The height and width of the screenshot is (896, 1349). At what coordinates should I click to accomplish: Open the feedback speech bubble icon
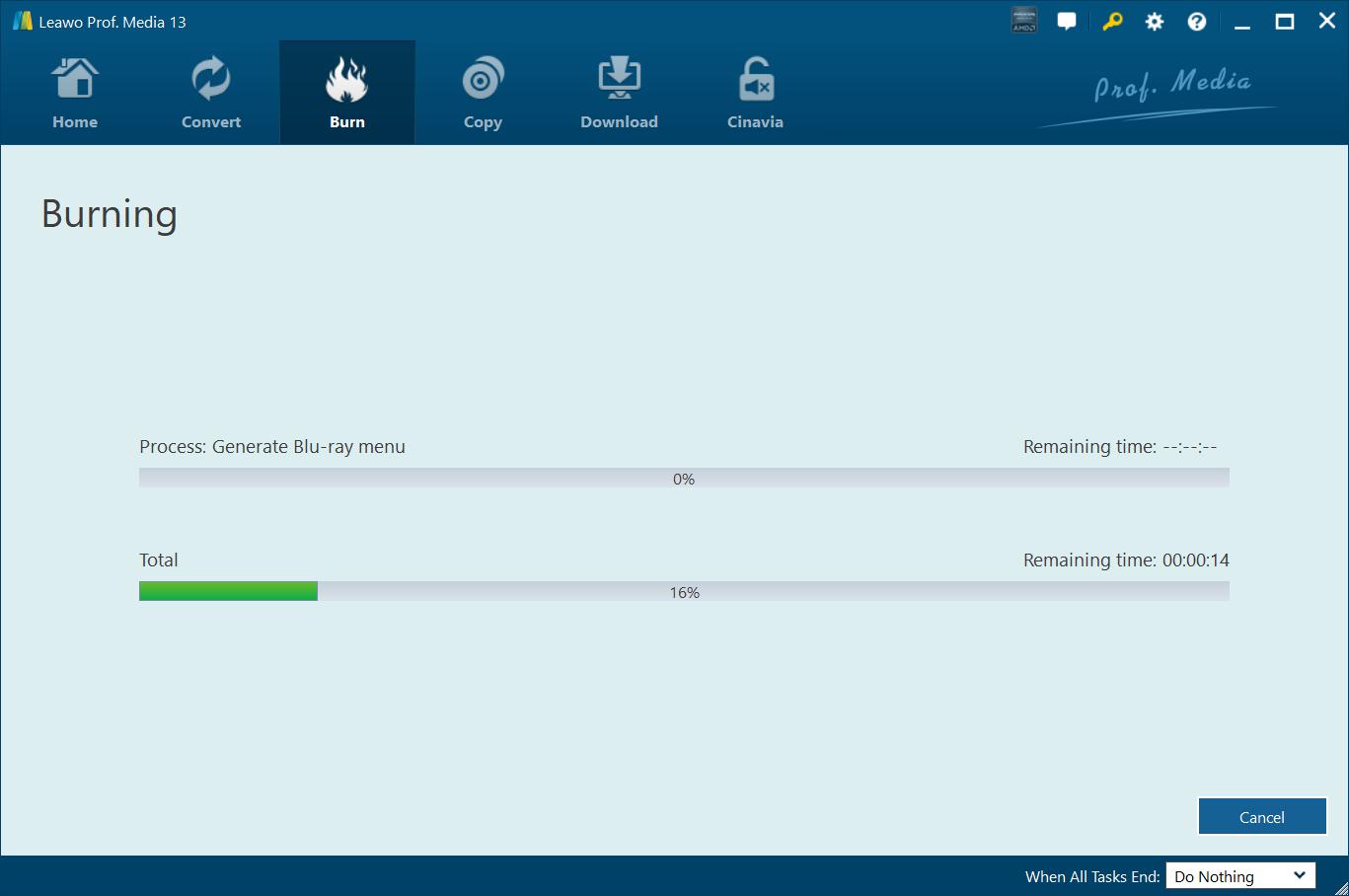[x=1067, y=22]
